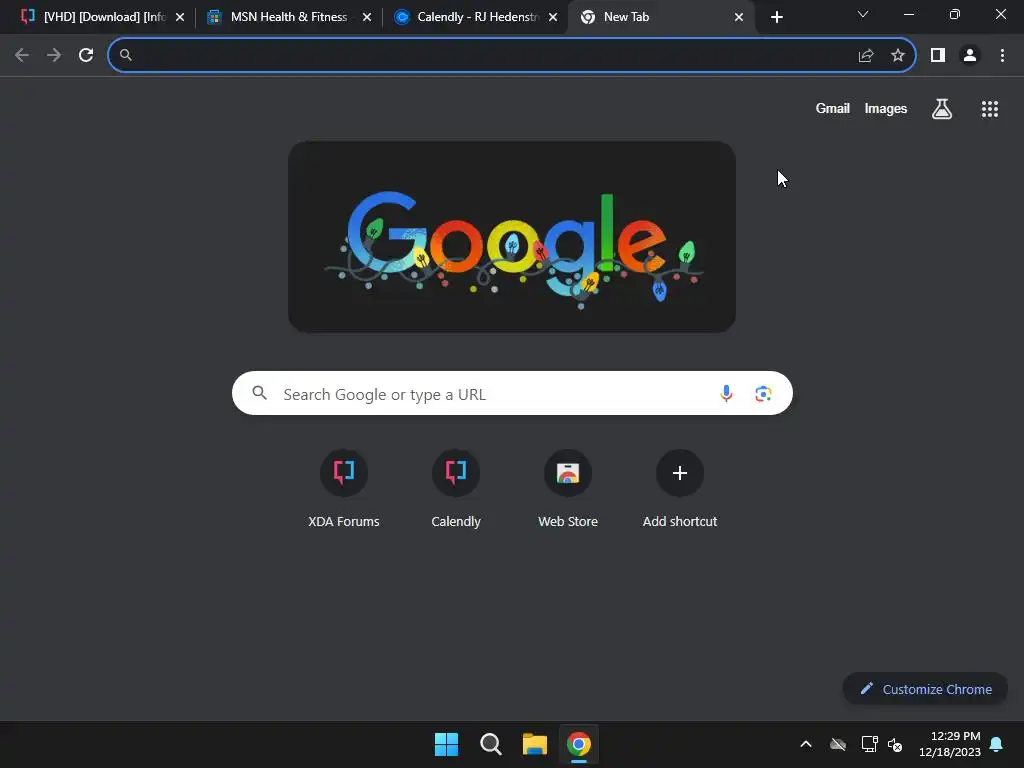
Task: Bookmark this tab with the star icon
Action: [898, 56]
